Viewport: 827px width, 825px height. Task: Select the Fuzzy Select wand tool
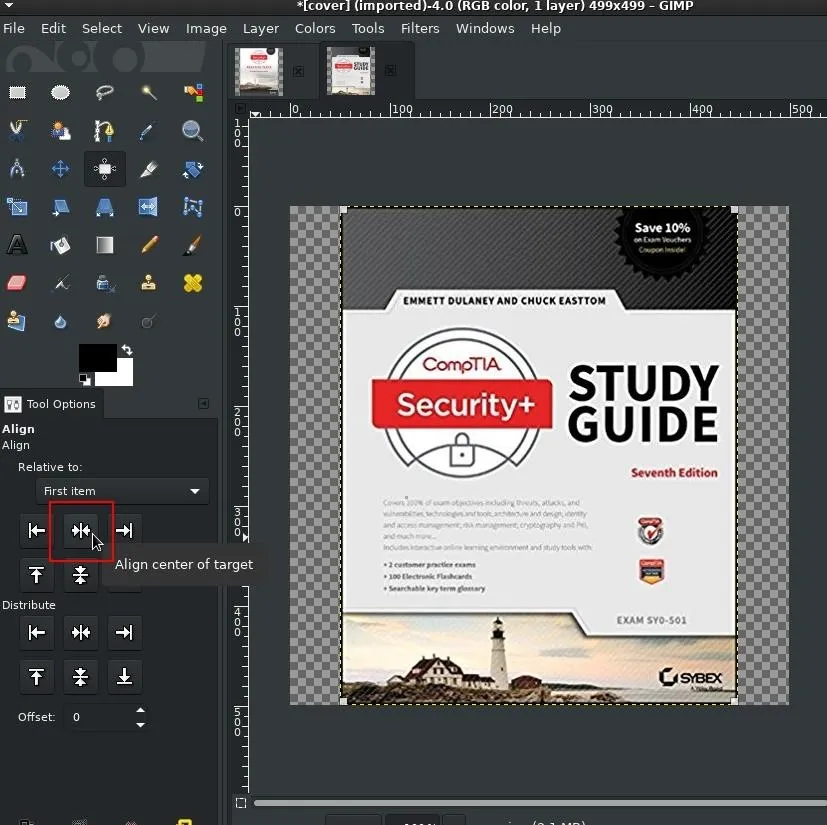(x=149, y=93)
